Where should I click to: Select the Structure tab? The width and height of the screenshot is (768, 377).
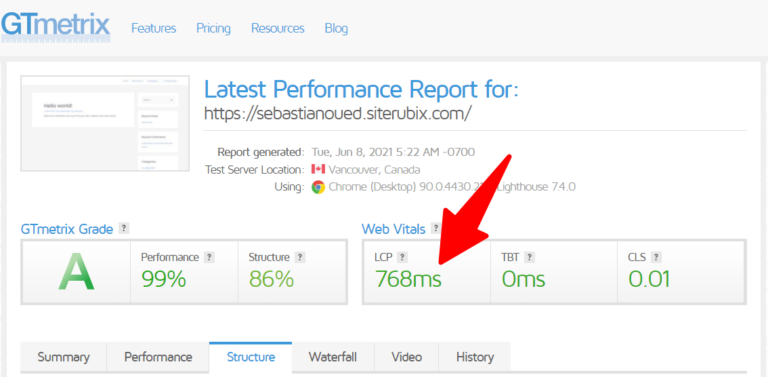pyautogui.click(x=251, y=357)
